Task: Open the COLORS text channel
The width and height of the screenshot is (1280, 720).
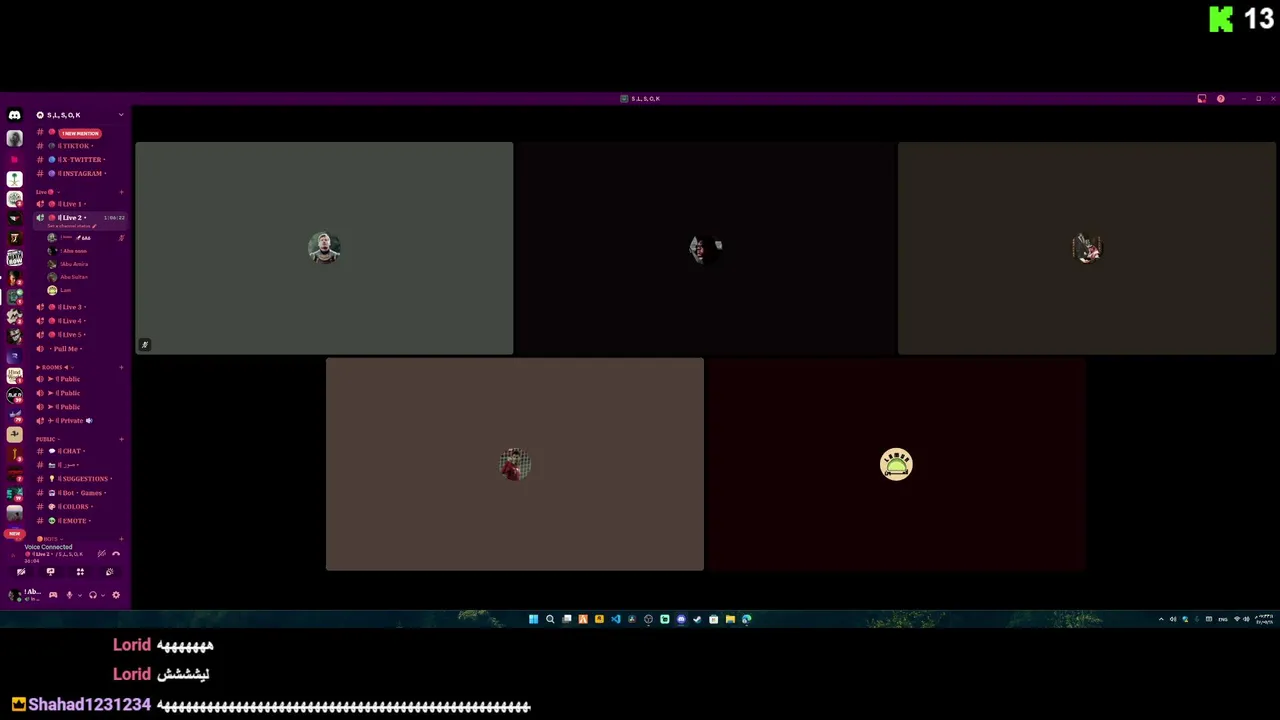Action: [x=80, y=507]
